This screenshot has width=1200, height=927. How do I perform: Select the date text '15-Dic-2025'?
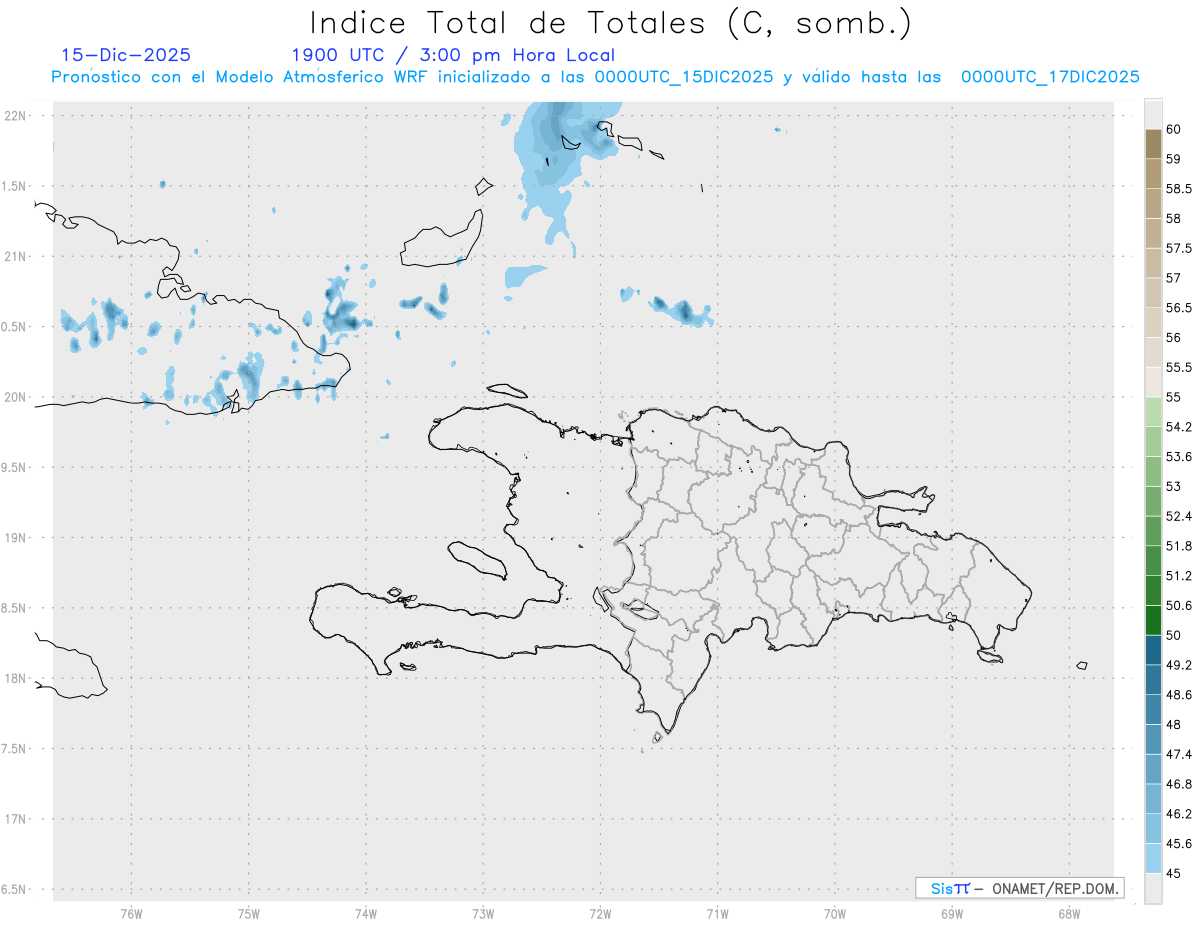[x=126, y=55]
